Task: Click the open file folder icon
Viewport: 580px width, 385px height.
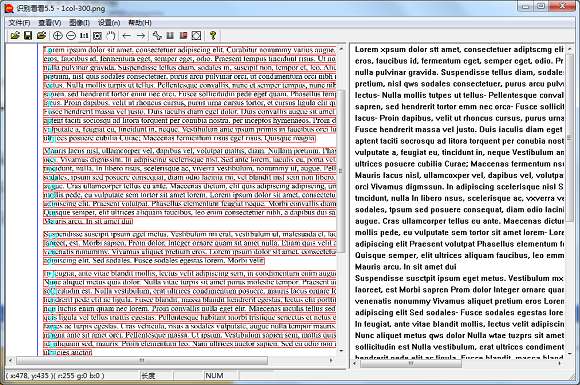Action: (x=15, y=36)
